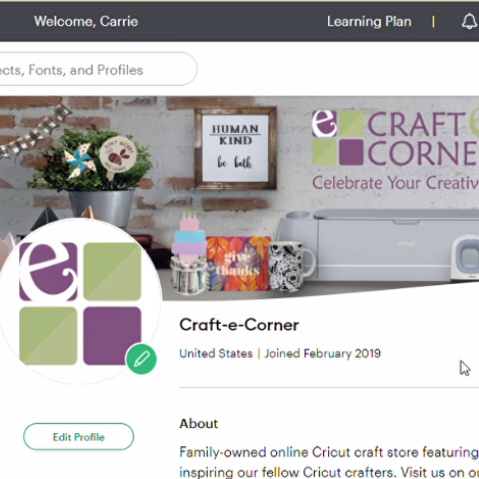Click the Edit Profile button

[x=79, y=437]
